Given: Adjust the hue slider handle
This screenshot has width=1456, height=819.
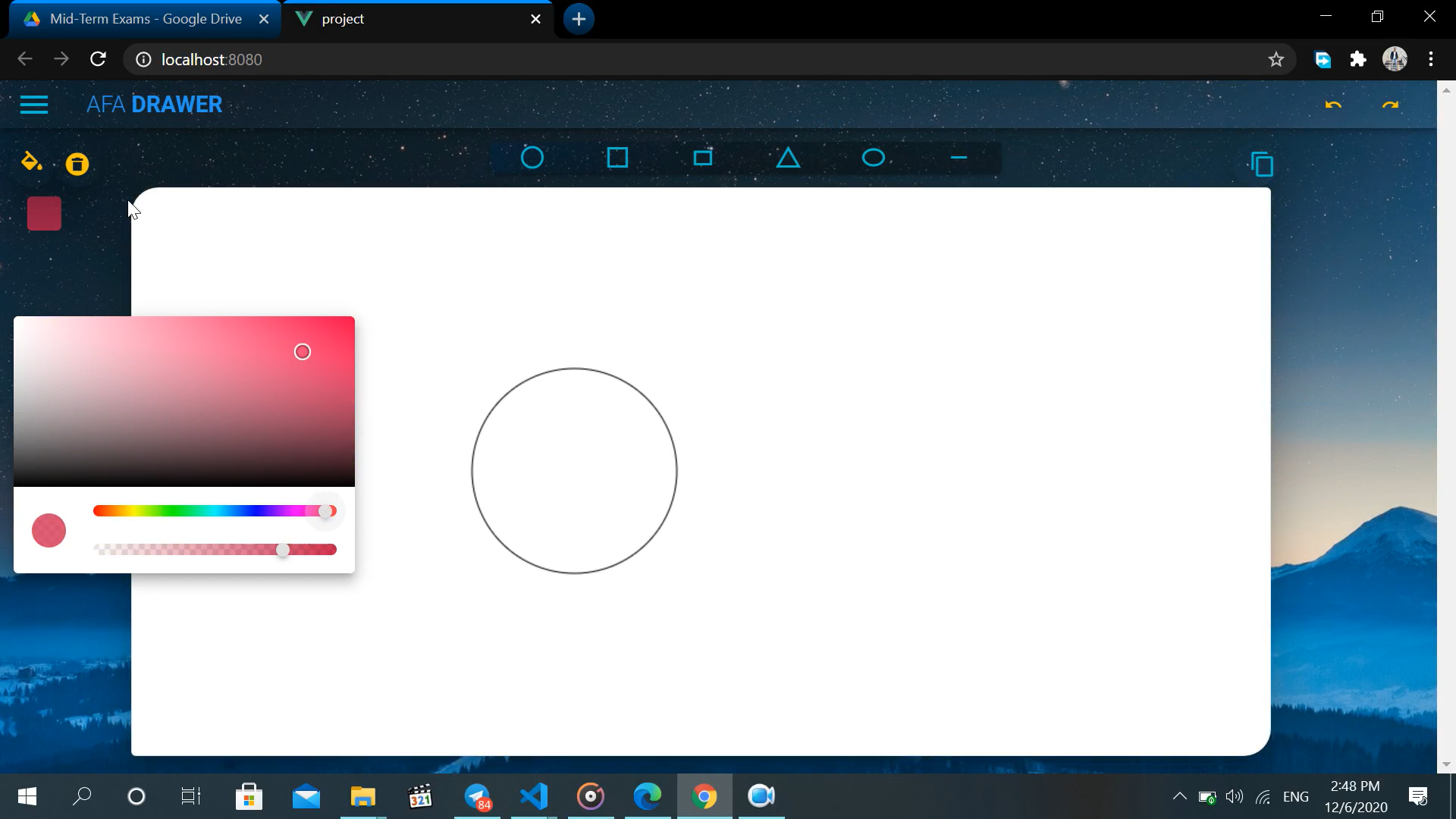Looking at the screenshot, I should pos(325,511).
